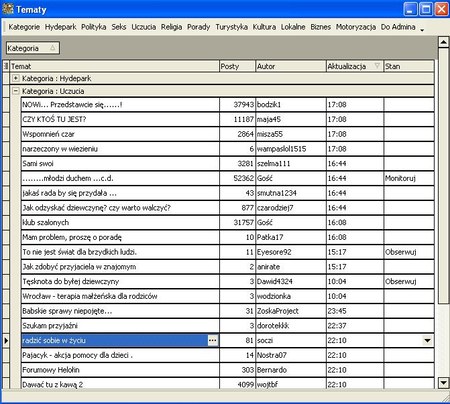The height and width of the screenshot is (404, 450).
Task: Select the Uczucia toolbar item
Action: pos(144,27)
